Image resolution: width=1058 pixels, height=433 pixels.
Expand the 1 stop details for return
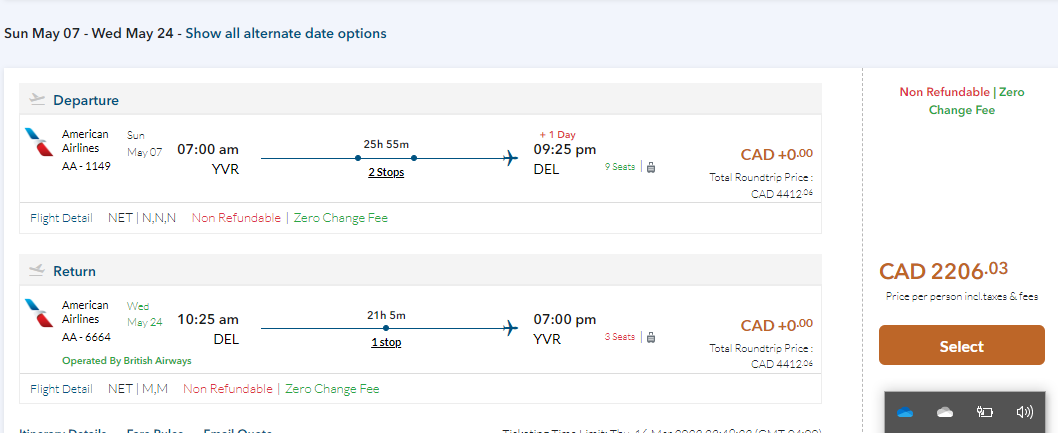386,342
